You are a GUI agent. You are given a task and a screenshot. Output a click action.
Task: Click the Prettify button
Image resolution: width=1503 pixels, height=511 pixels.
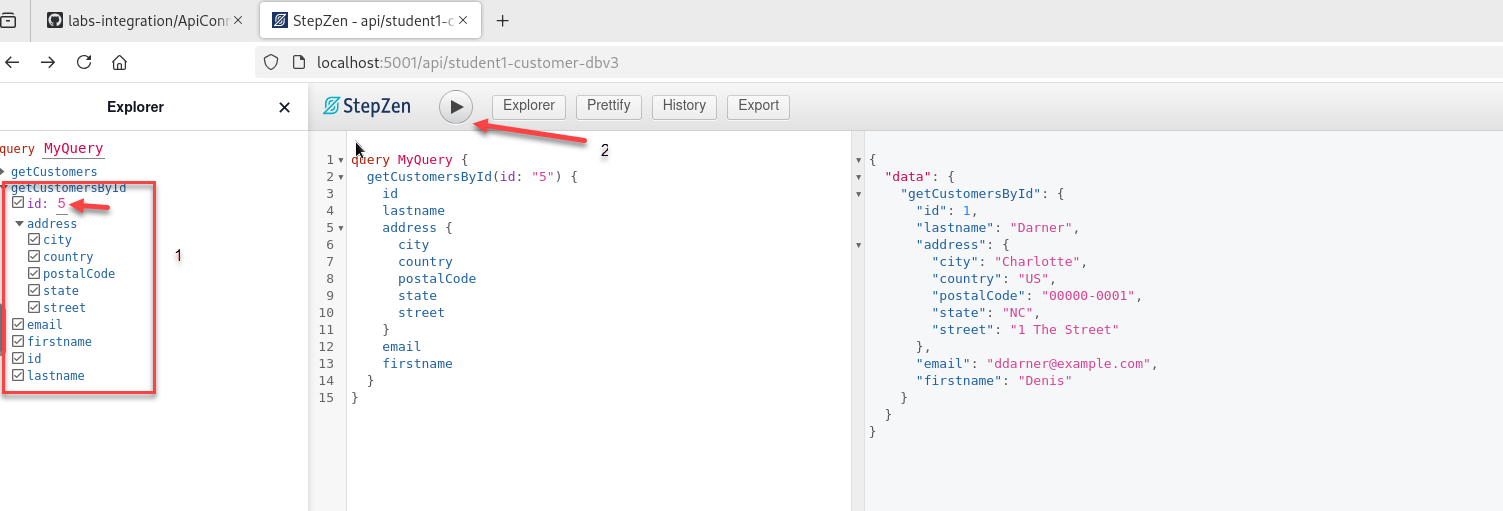click(608, 106)
